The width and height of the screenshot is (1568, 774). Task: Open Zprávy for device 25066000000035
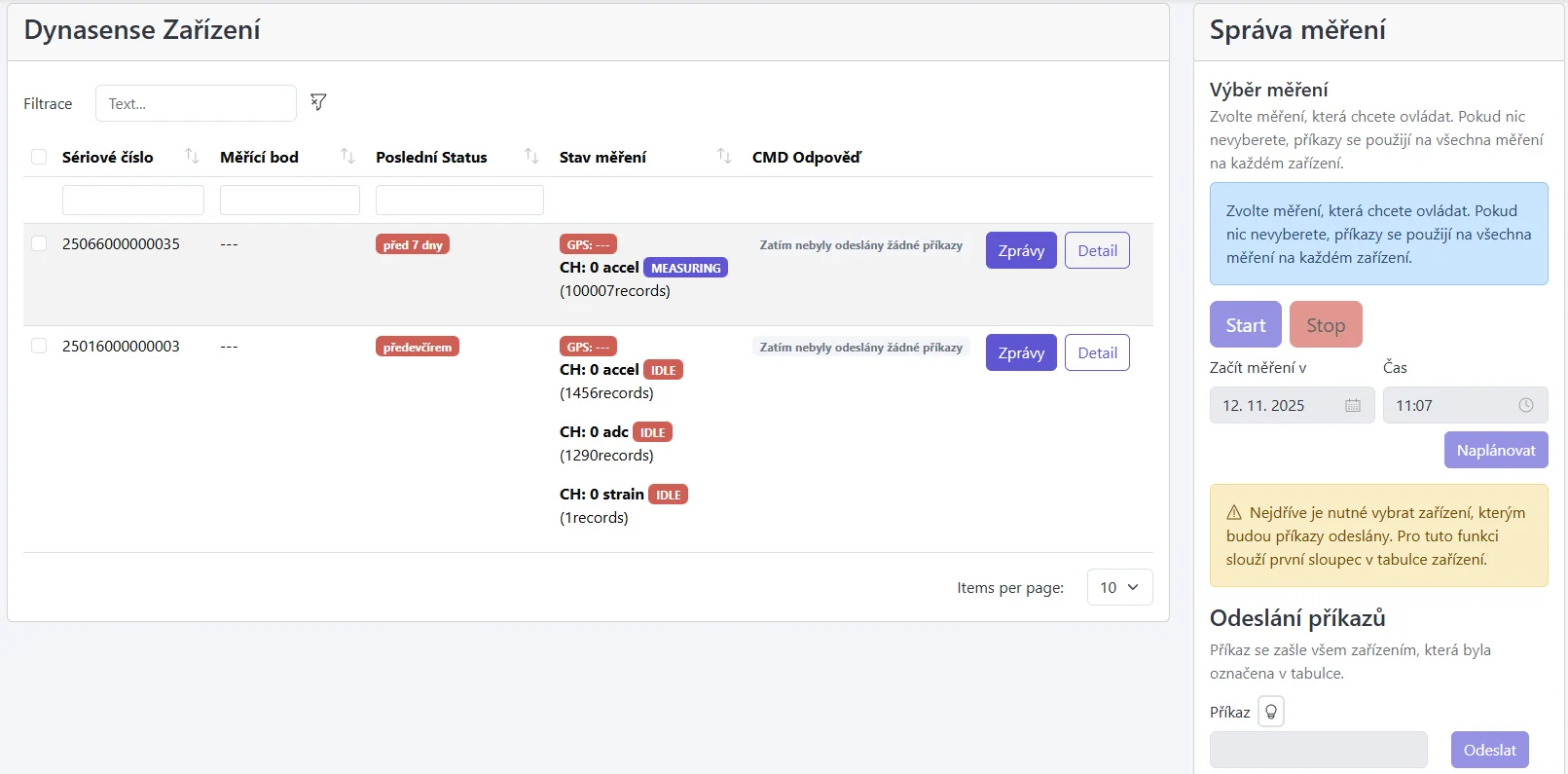click(x=1020, y=250)
